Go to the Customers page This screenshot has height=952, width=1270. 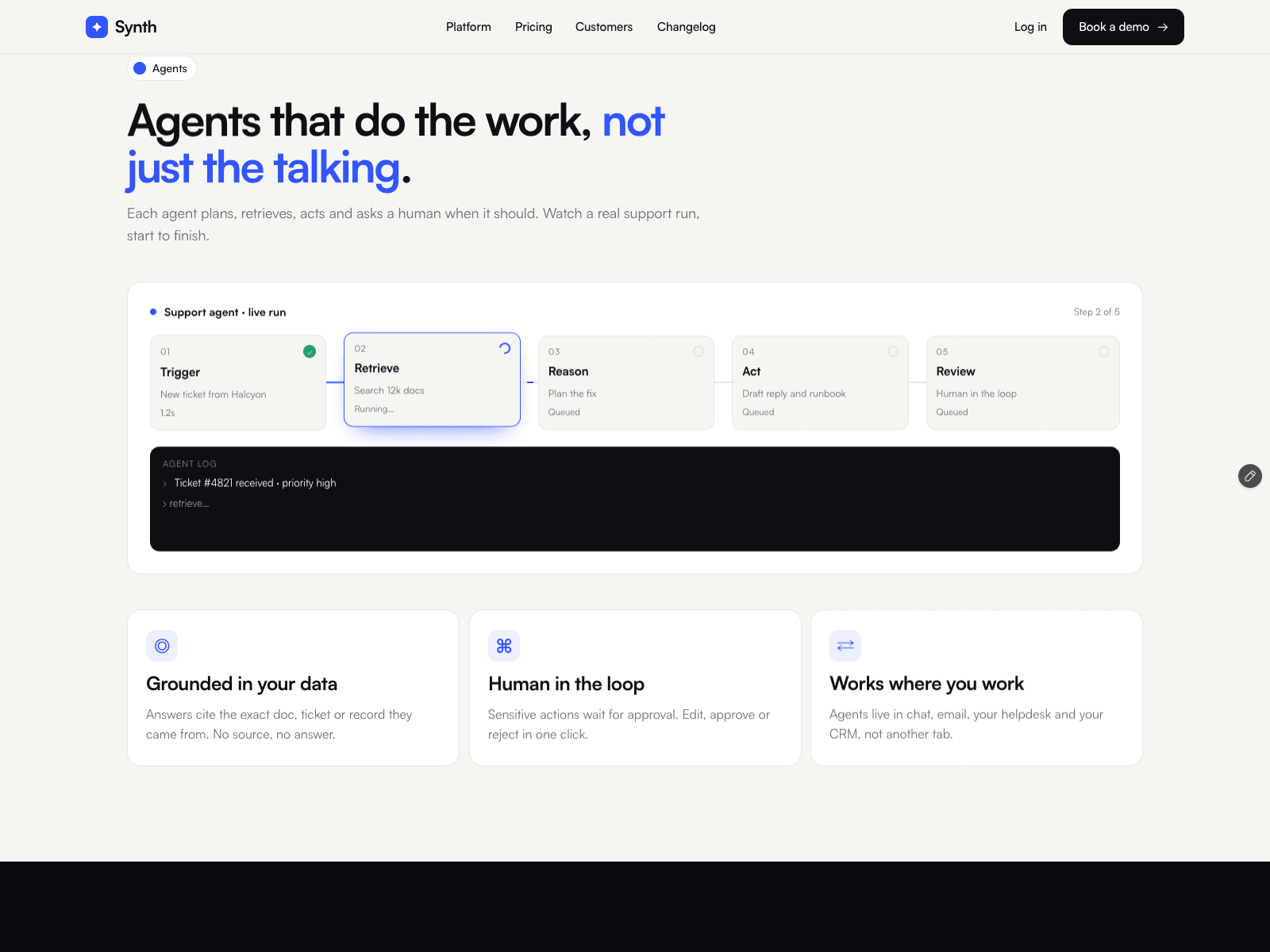[x=604, y=27]
